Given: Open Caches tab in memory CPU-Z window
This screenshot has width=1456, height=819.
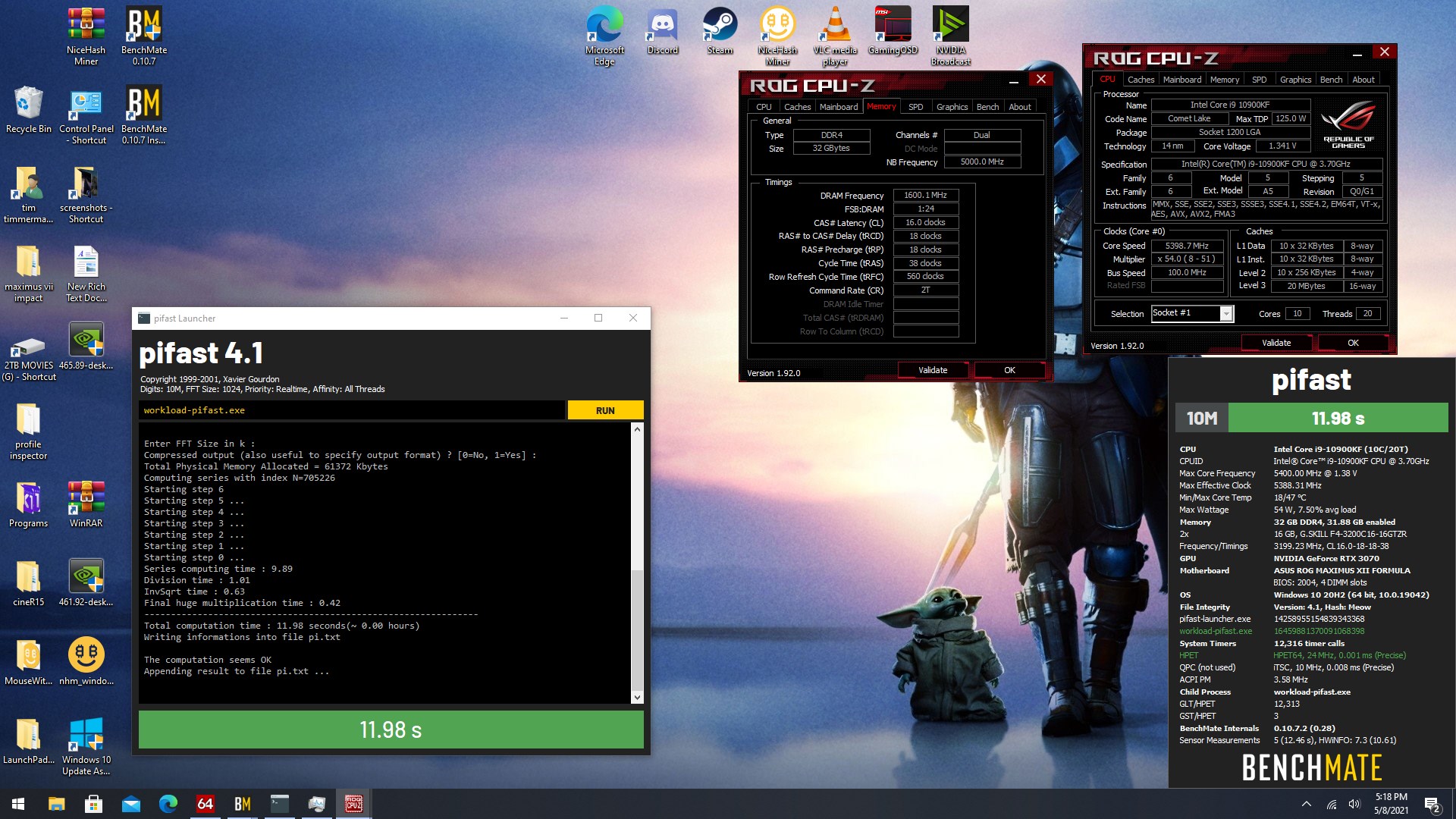Looking at the screenshot, I should (797, 107).
